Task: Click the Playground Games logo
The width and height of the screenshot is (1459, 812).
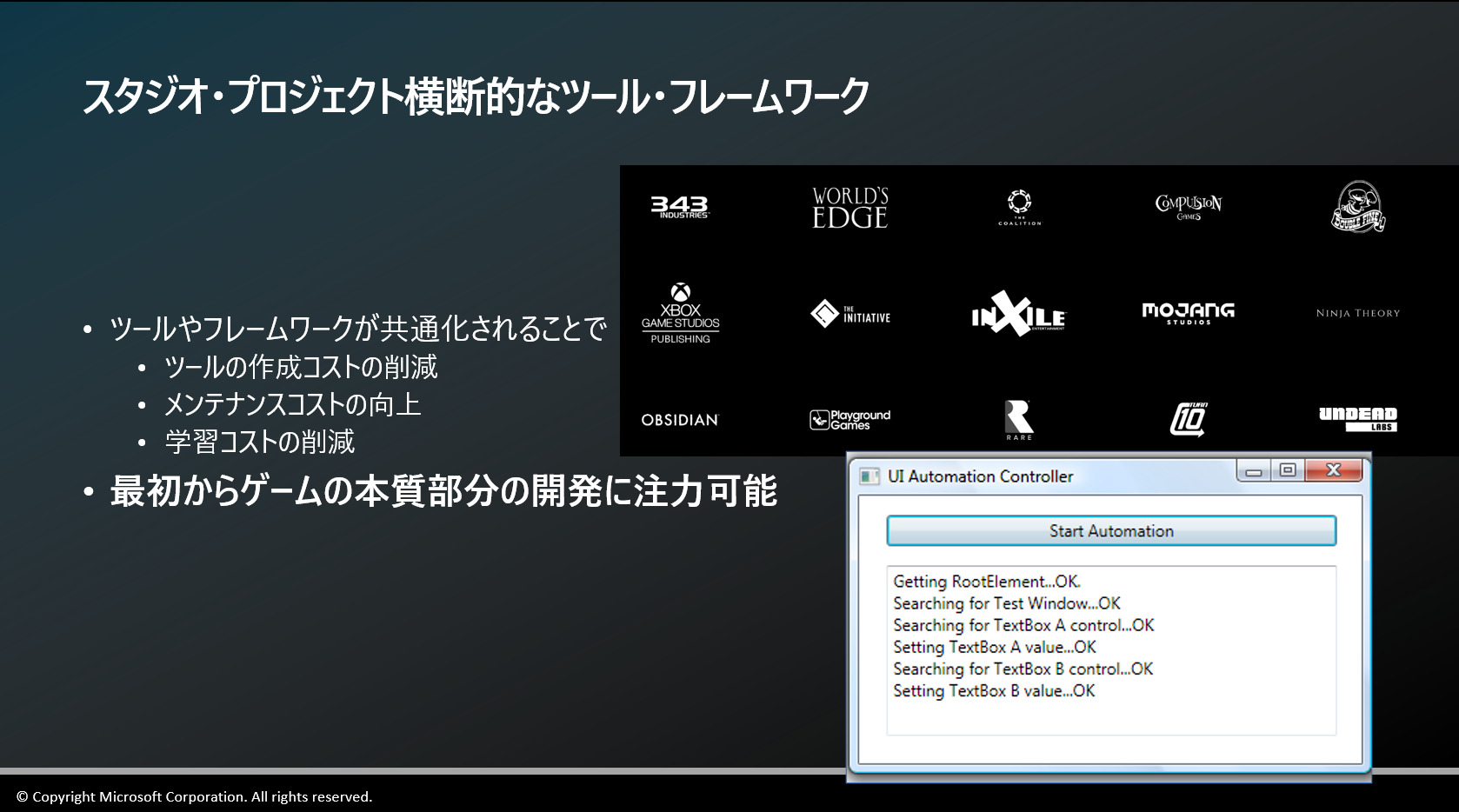Action: click(850, 420)
